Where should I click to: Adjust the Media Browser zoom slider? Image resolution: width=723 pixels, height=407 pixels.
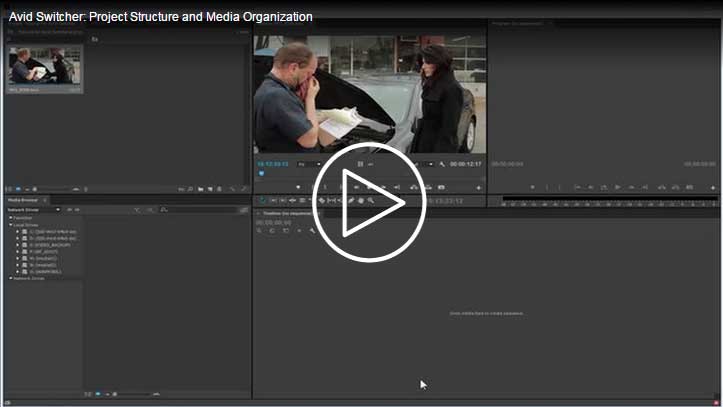(133, 394)
